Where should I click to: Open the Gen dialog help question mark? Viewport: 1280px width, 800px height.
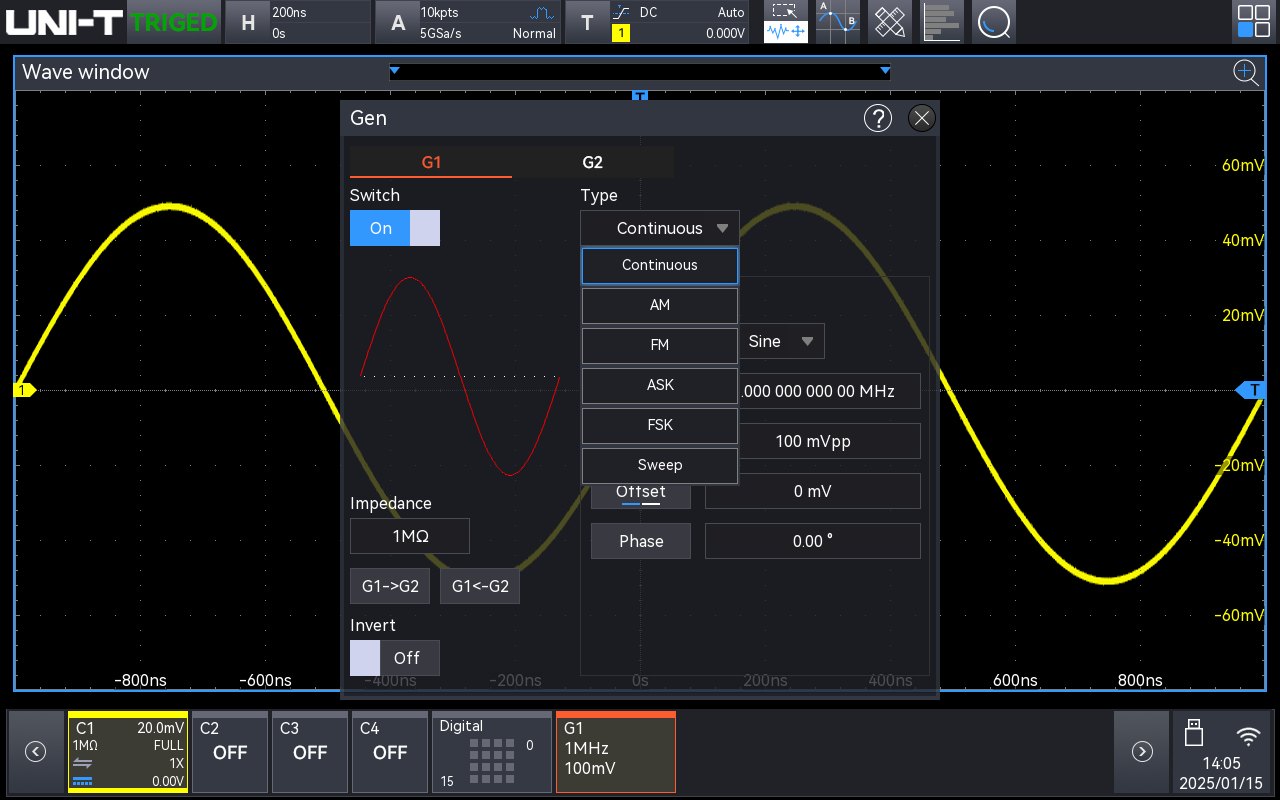877,118
